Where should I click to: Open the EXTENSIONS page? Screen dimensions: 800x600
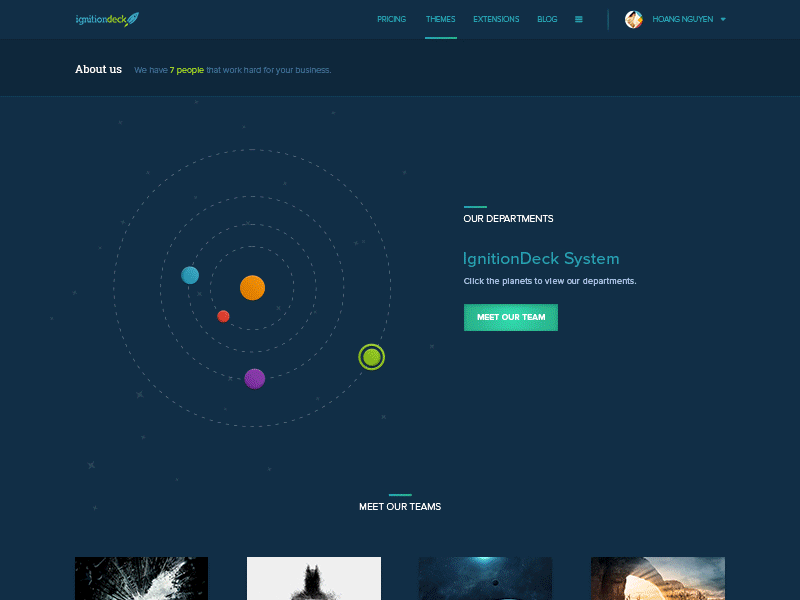496,18
